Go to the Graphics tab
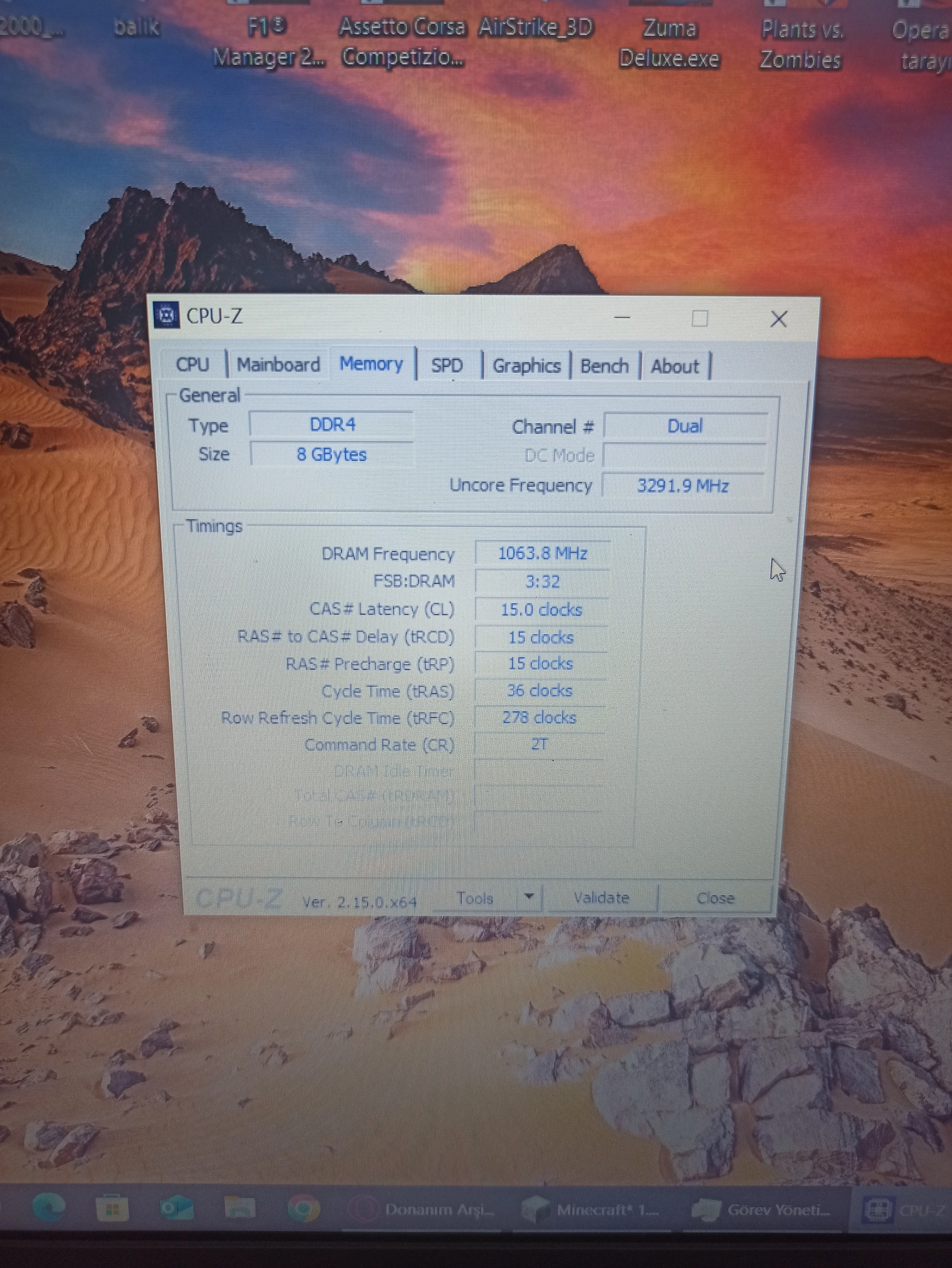The height and width of the screenshot is (1268, 952). pyautogui.click(x=526, y=366)
